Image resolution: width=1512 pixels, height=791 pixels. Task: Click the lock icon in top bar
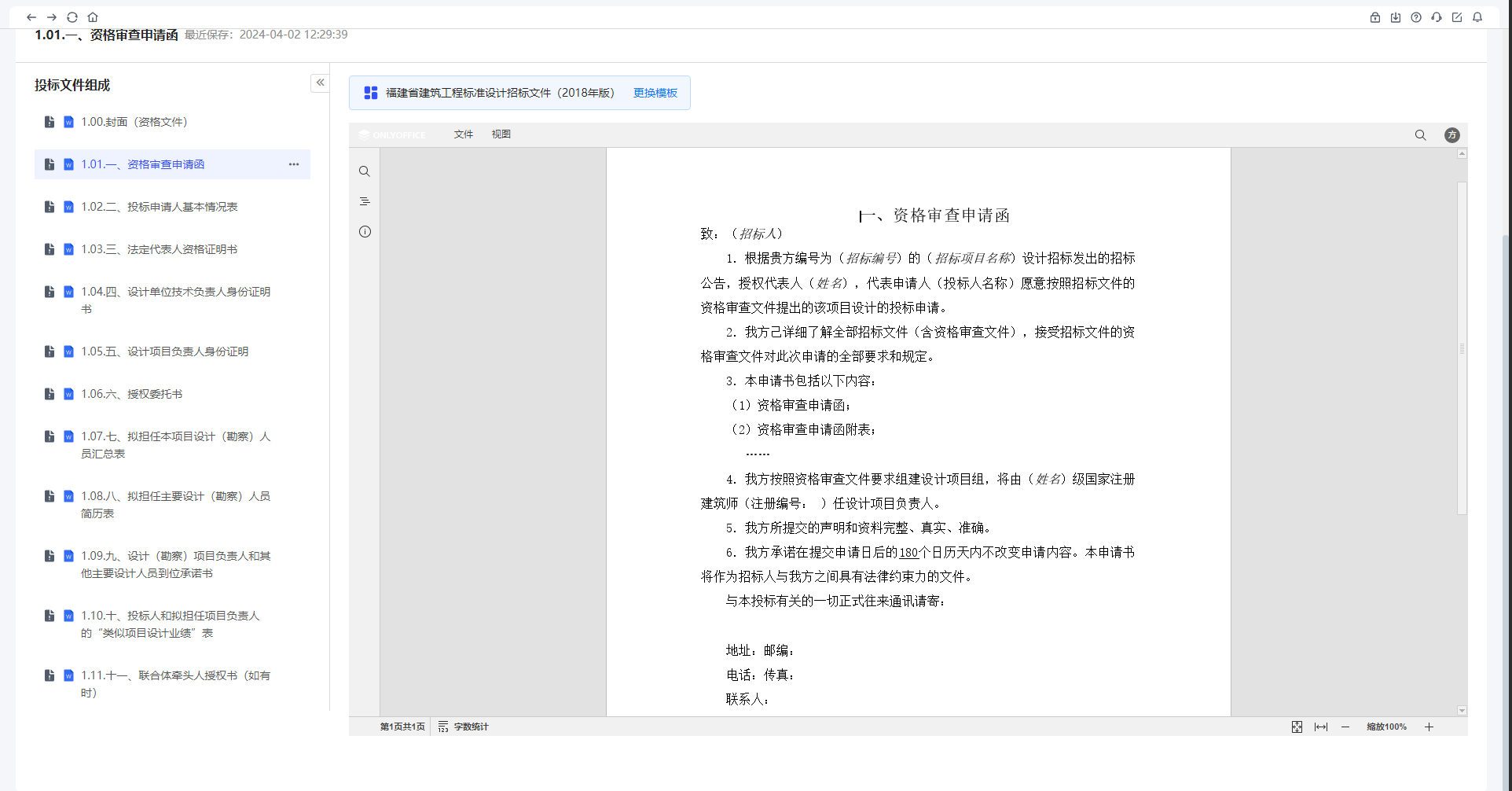point(1375,17)
